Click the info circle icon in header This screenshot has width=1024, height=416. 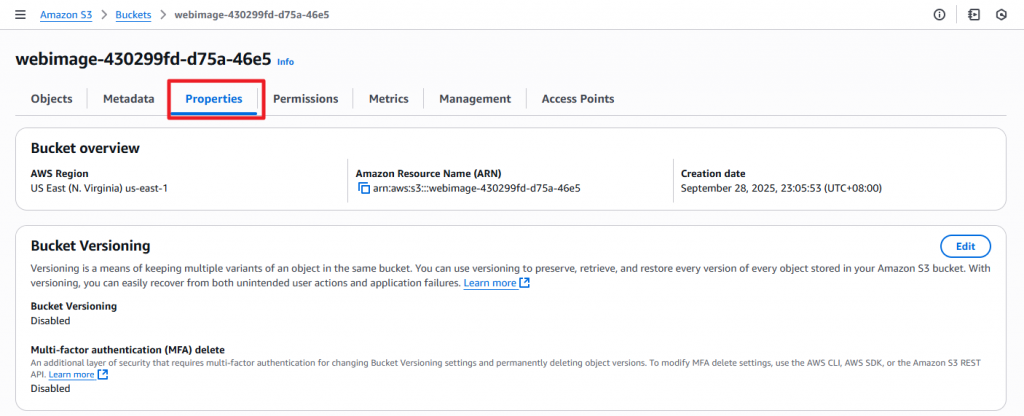click(939, 15)
